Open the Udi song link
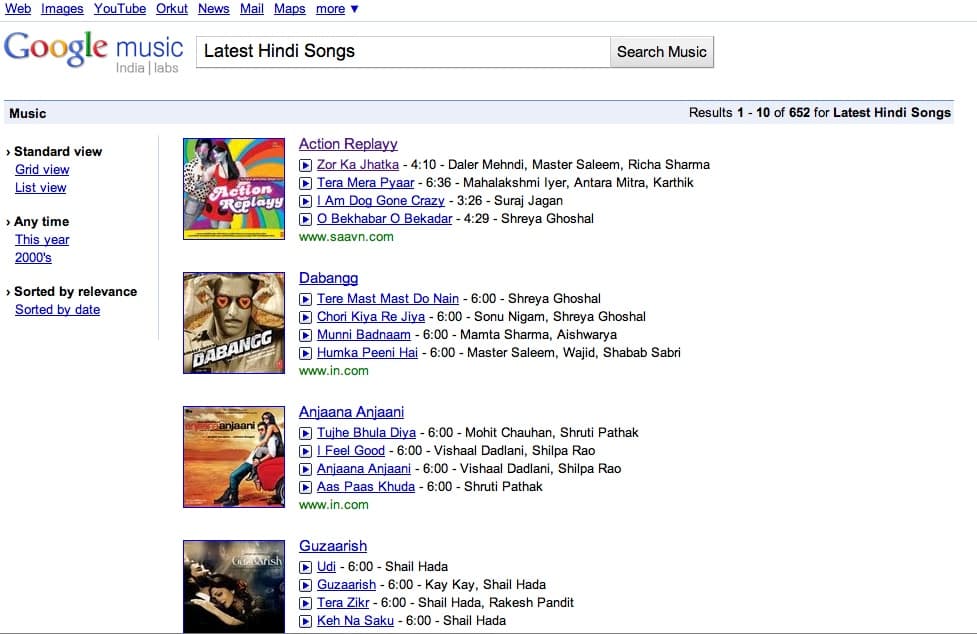Image resolution: width=977 pixels, height=634 pixels. (326, 566)
